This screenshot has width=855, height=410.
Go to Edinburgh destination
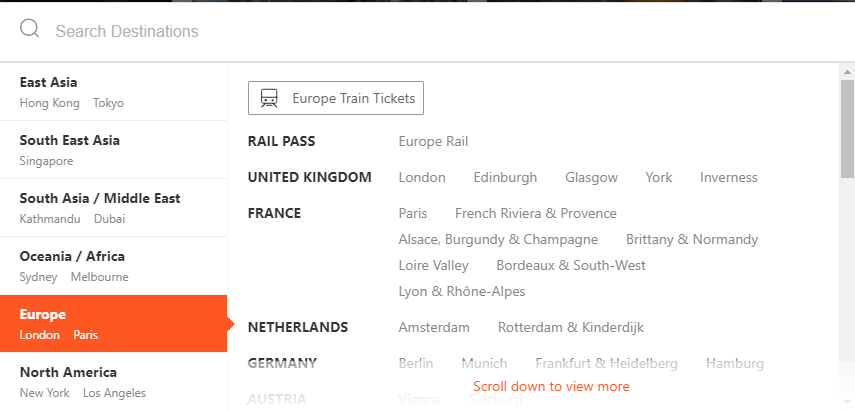coord(505,177)
